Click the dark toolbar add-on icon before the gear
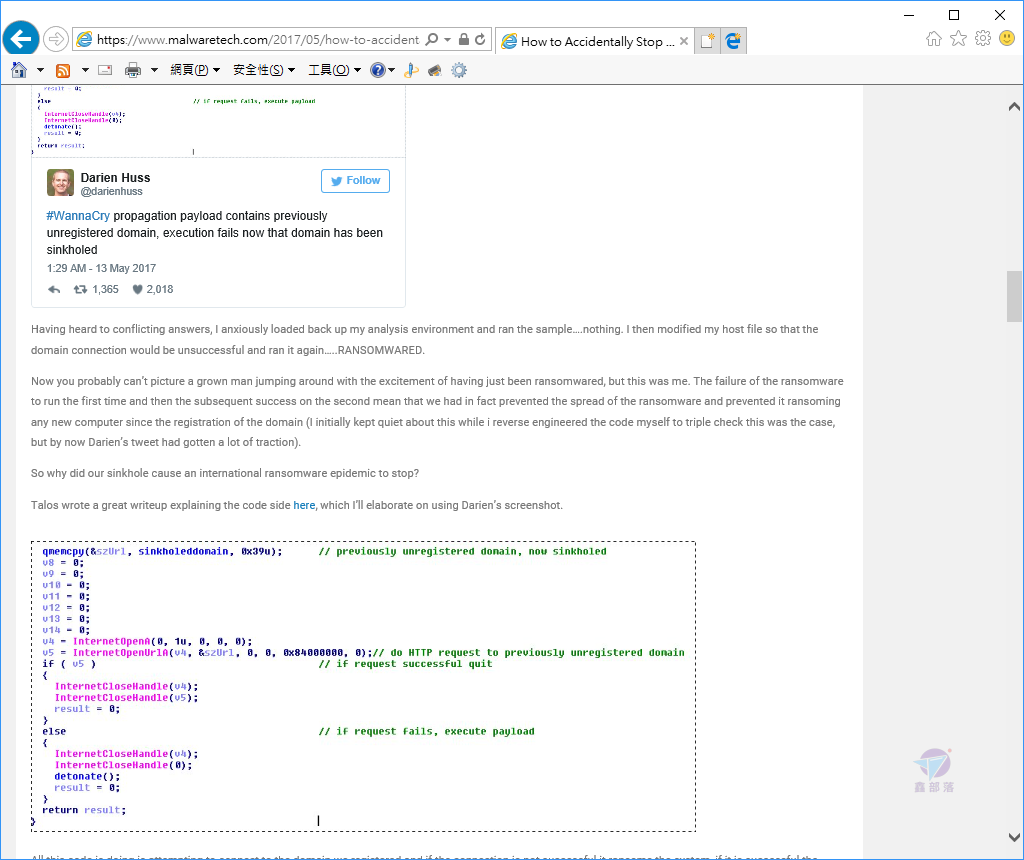The width and height of the screenshot is (1024, 860). pos(435,71)
